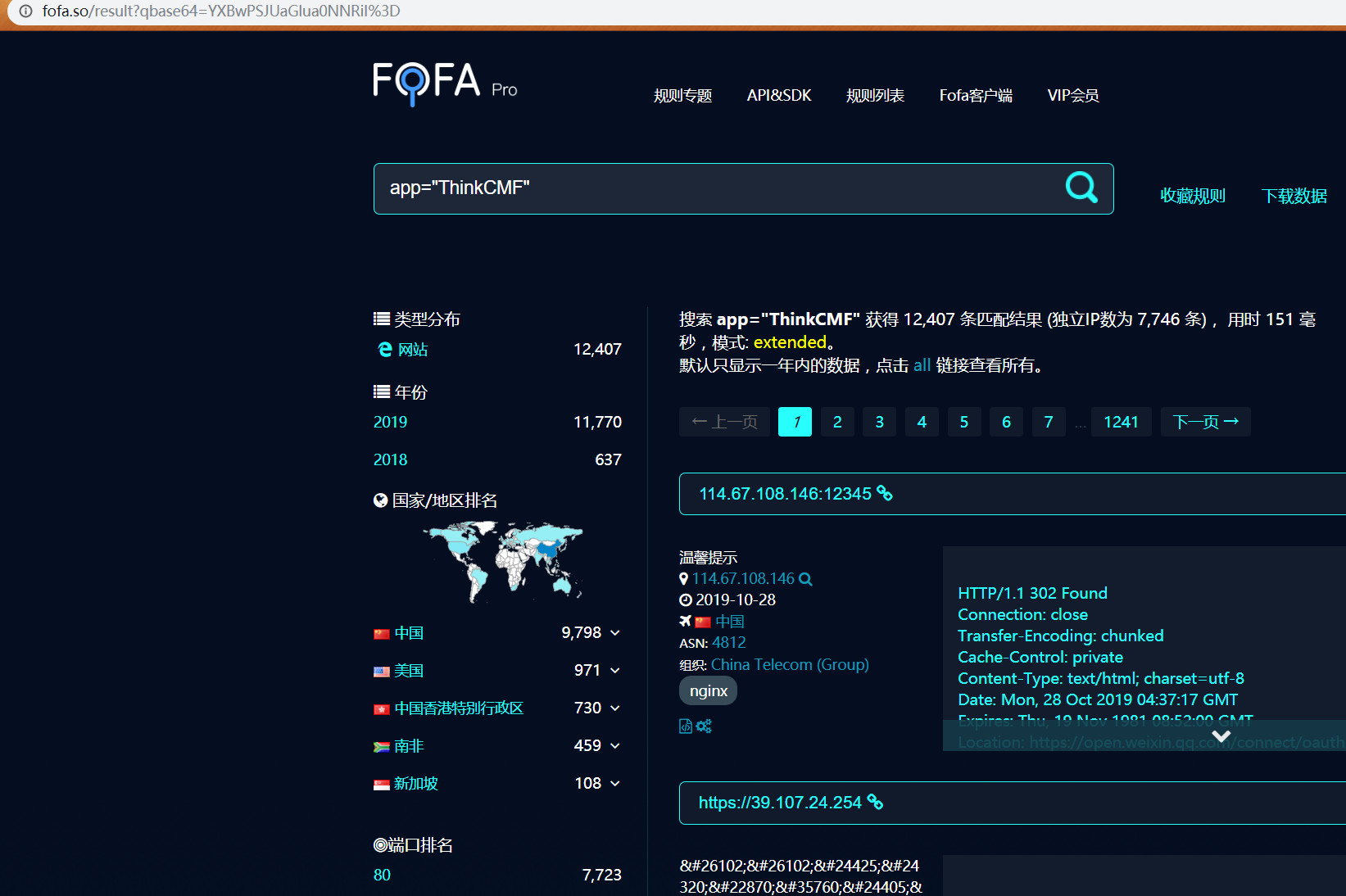Click the gears icon below nginx tag
Viewport: 1346px width, 896px height.
pyautogui.click(x=704, y=726)
